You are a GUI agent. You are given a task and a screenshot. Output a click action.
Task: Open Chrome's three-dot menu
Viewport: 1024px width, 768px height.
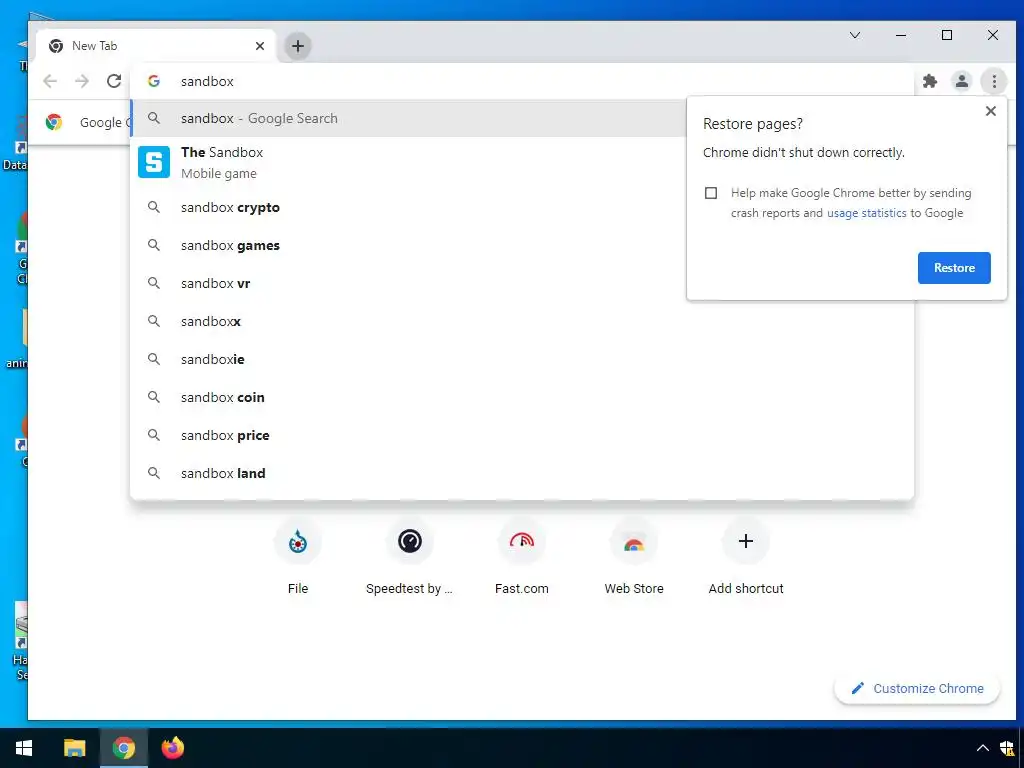pyautogui.click(x=994, y=81)
